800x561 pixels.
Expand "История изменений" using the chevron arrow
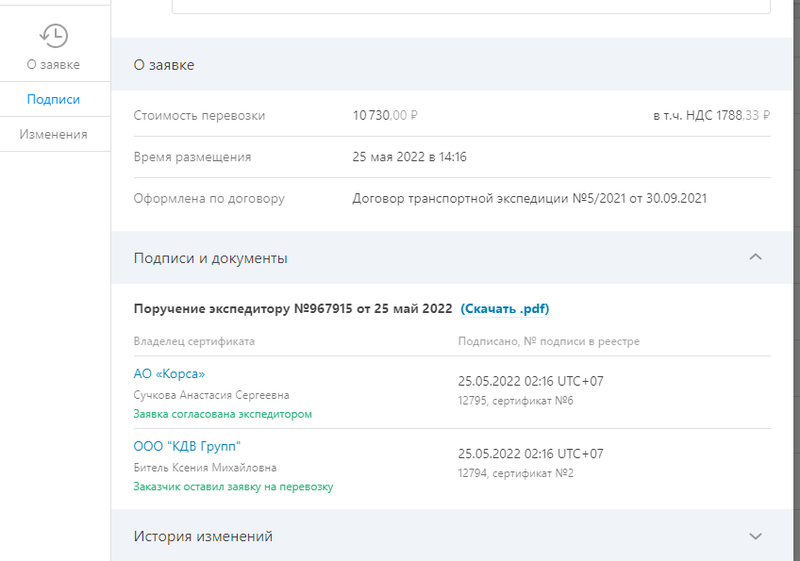755,536
